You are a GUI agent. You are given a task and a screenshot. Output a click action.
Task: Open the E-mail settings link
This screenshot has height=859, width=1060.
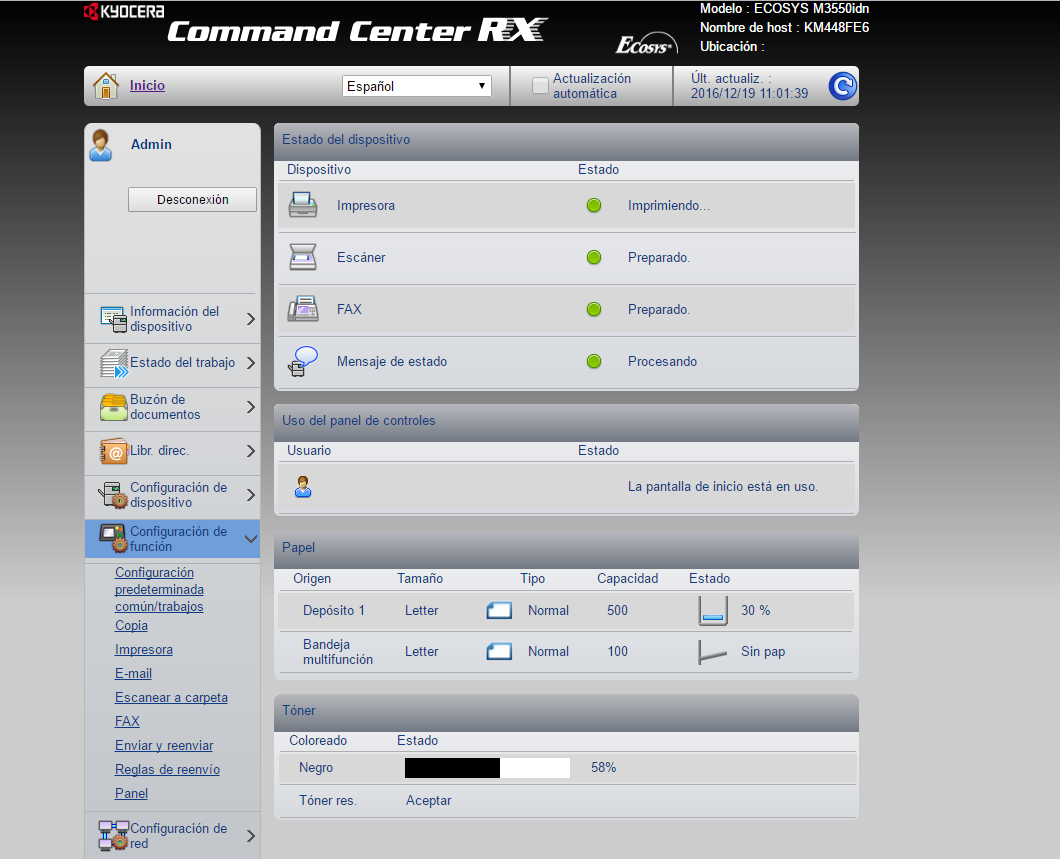pyautogui.click(x=133, y=673)
